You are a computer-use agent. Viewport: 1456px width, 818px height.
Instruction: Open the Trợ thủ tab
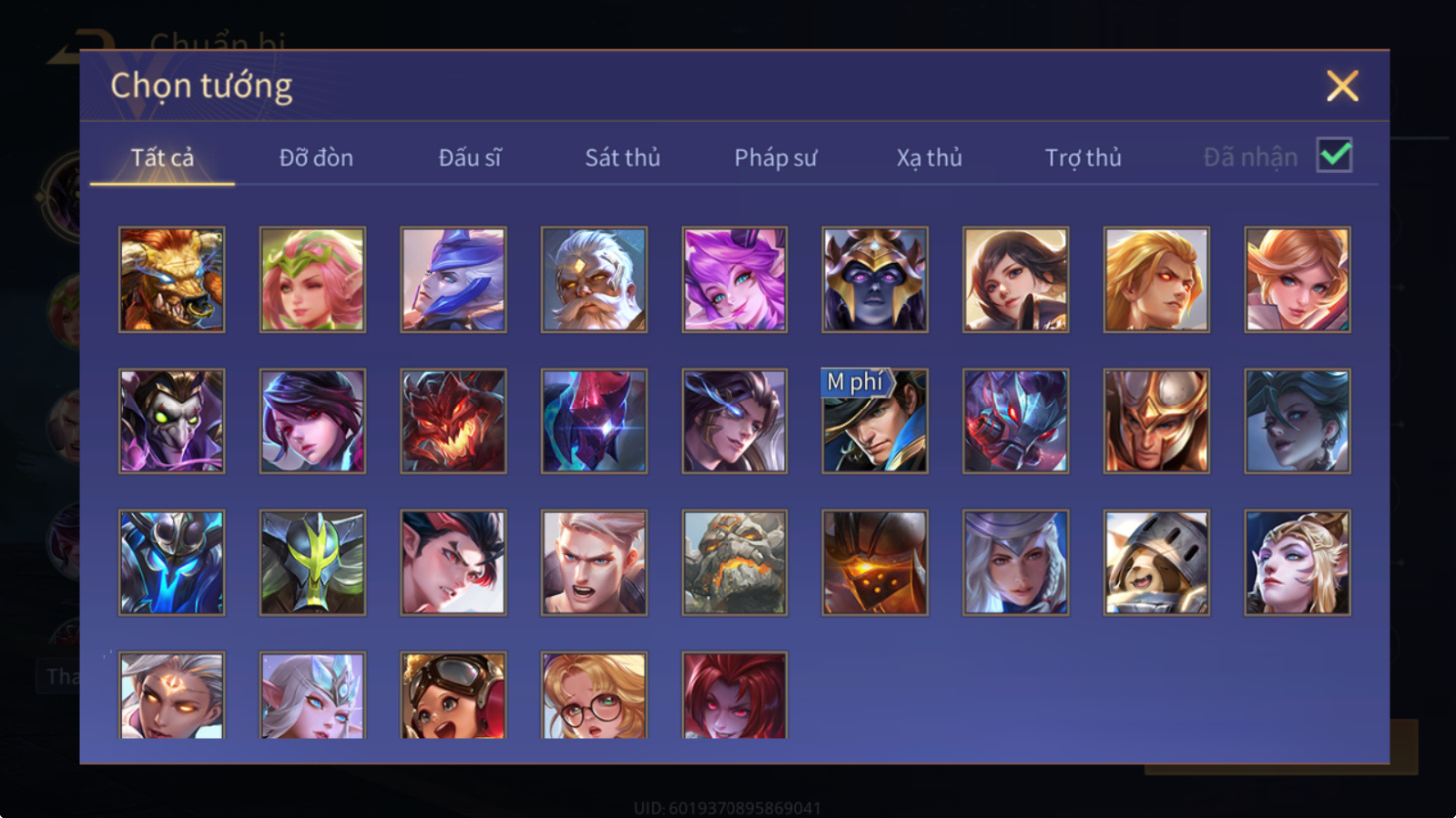pos(1083,157)
